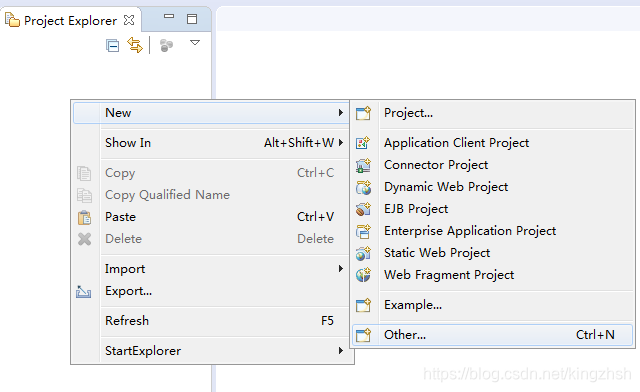Click the Copy icon in context menu

(x=84, y=174)
